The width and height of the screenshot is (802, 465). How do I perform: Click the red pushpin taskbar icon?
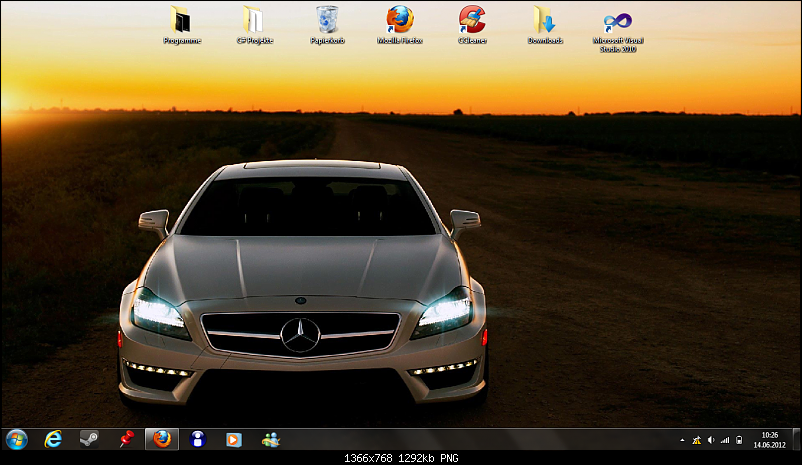[x=126, y=439]
